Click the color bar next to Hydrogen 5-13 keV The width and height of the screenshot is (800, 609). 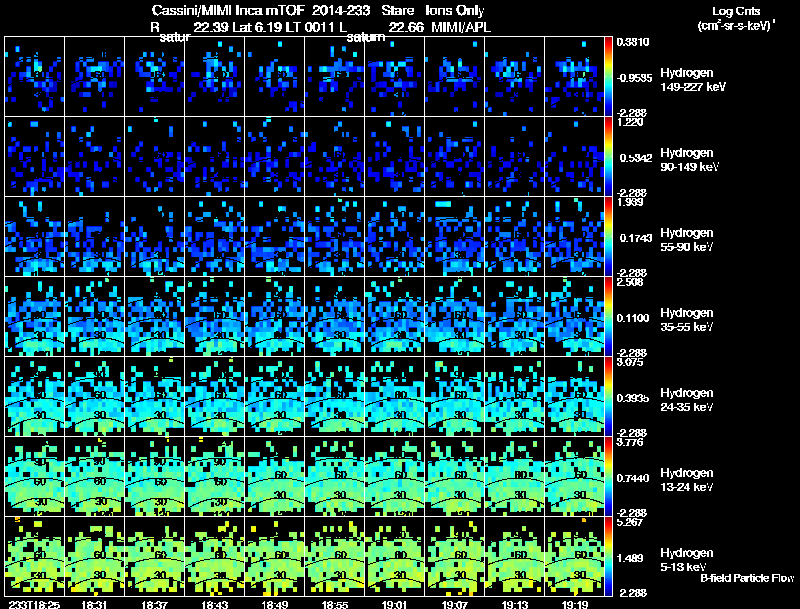click(x=608, y=556)
